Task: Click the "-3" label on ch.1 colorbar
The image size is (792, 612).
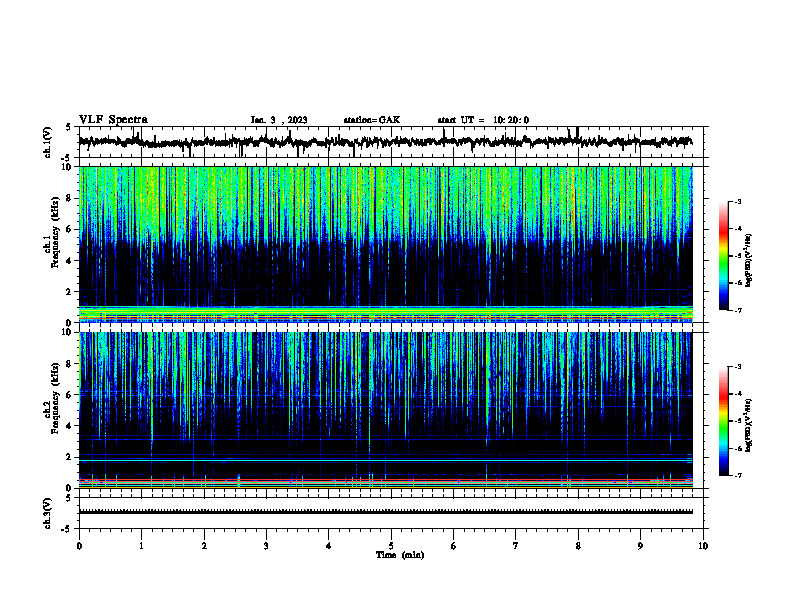Action: click(738, 201)
